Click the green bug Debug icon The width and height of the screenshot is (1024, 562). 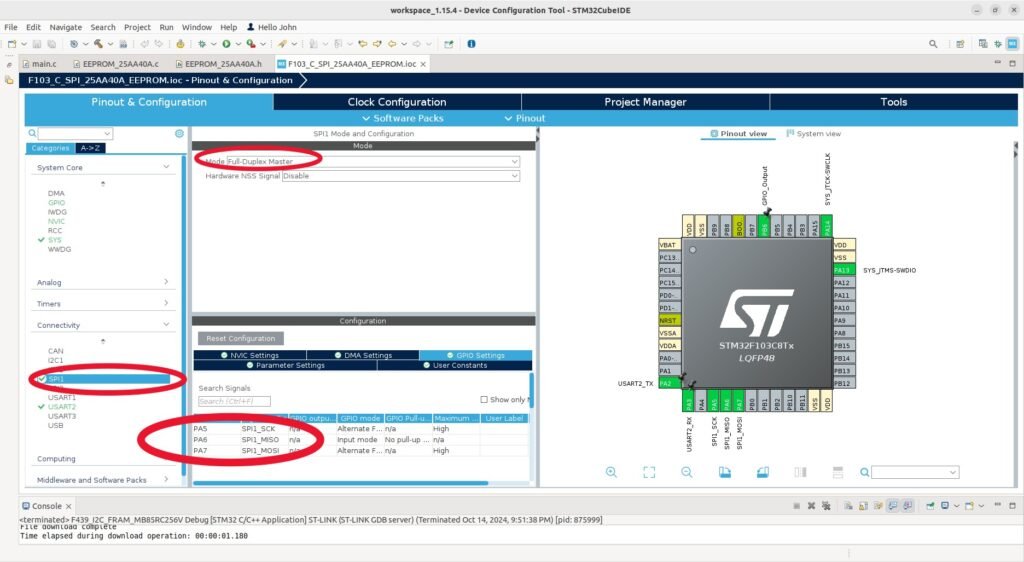click(x=202, y=44)
